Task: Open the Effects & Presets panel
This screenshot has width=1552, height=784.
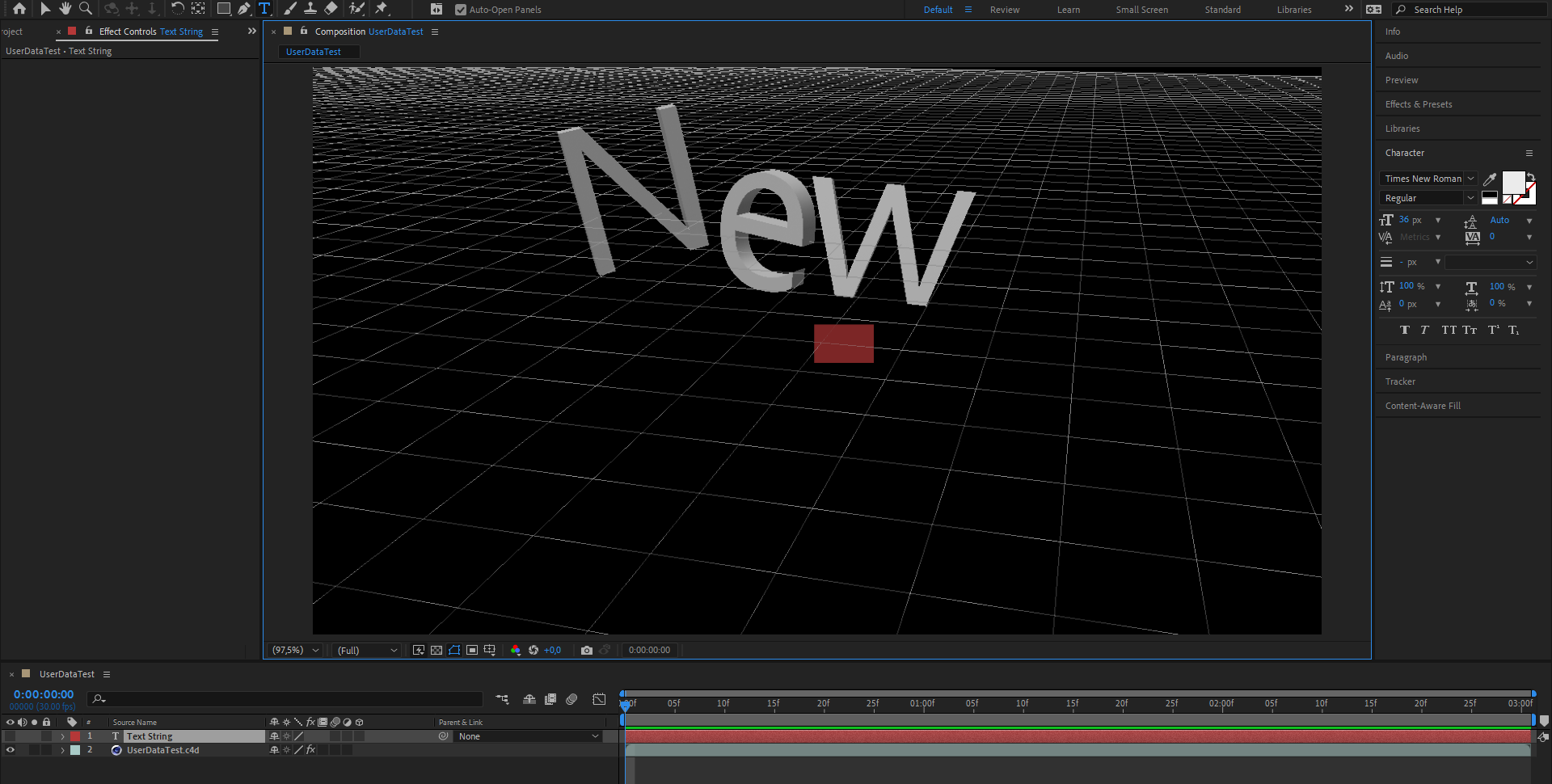Action: (1419, 104)
